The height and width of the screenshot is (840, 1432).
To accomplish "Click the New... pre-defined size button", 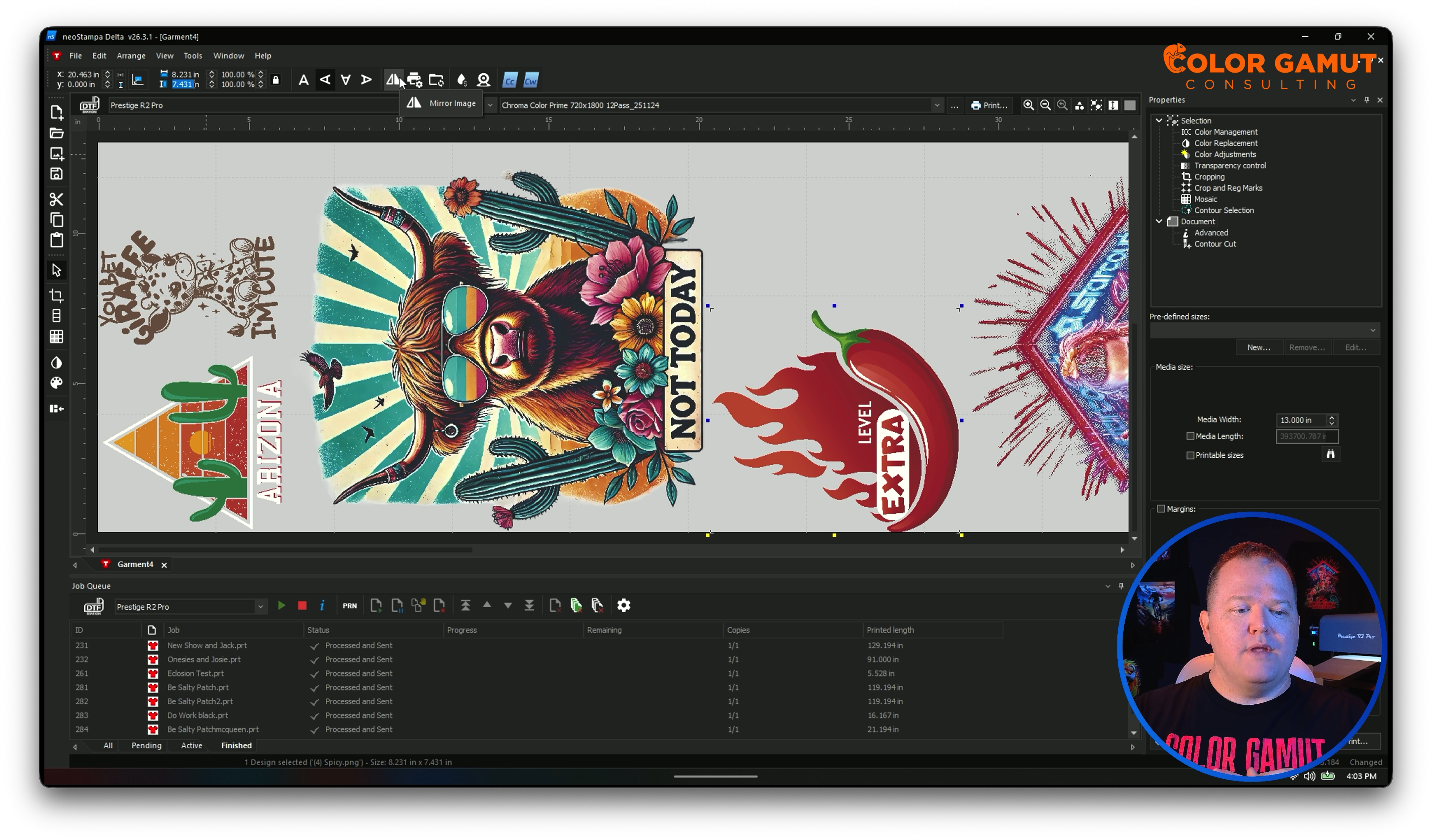I will tap(1258, 347).
